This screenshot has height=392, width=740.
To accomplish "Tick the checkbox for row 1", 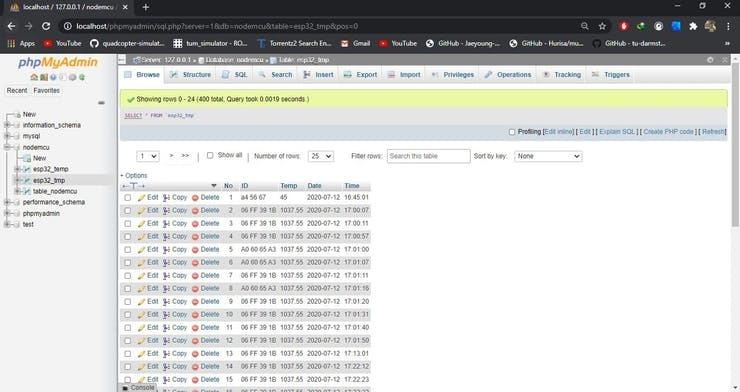I will (x=127, y=198).
